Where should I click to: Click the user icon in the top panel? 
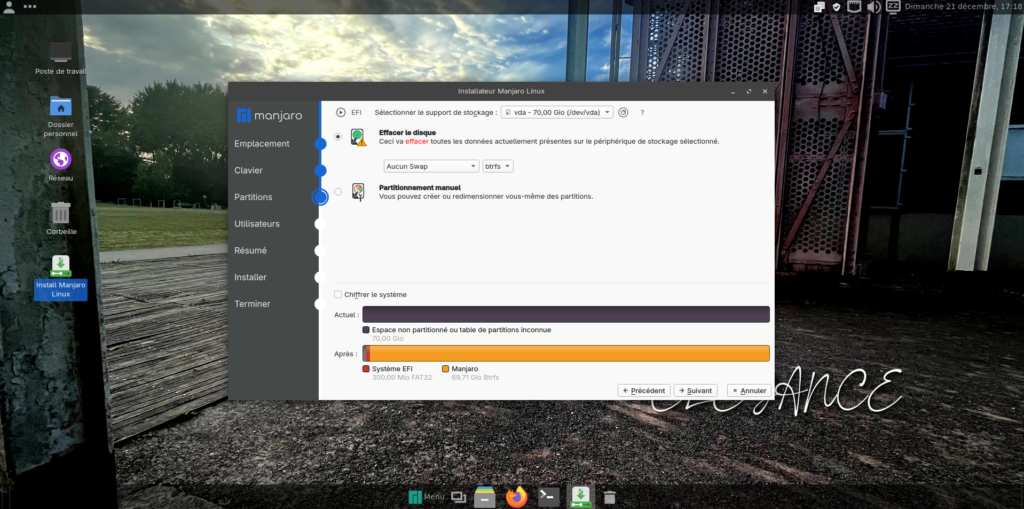(8, 7)
